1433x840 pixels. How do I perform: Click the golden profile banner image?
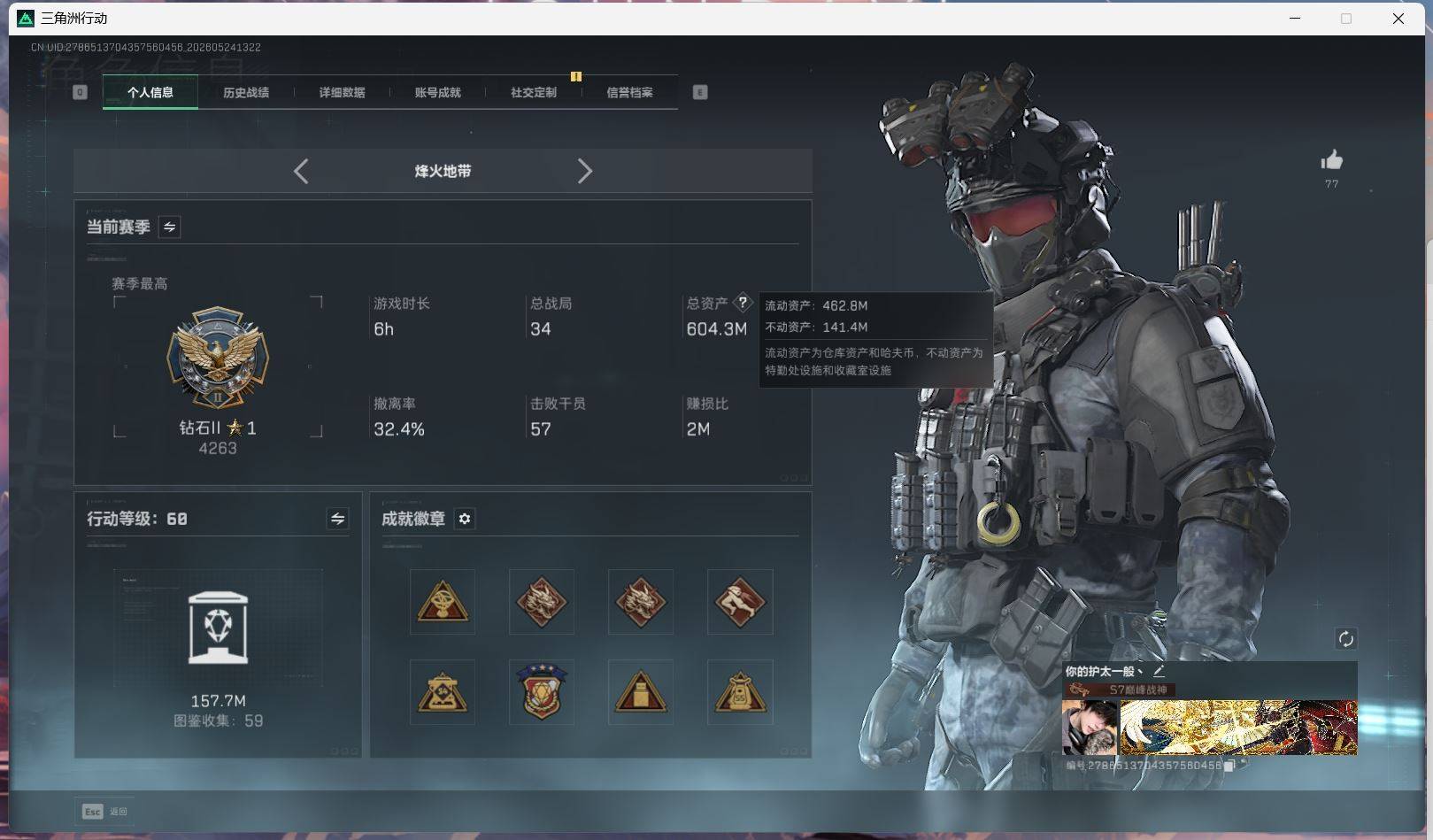point(1238,728)
